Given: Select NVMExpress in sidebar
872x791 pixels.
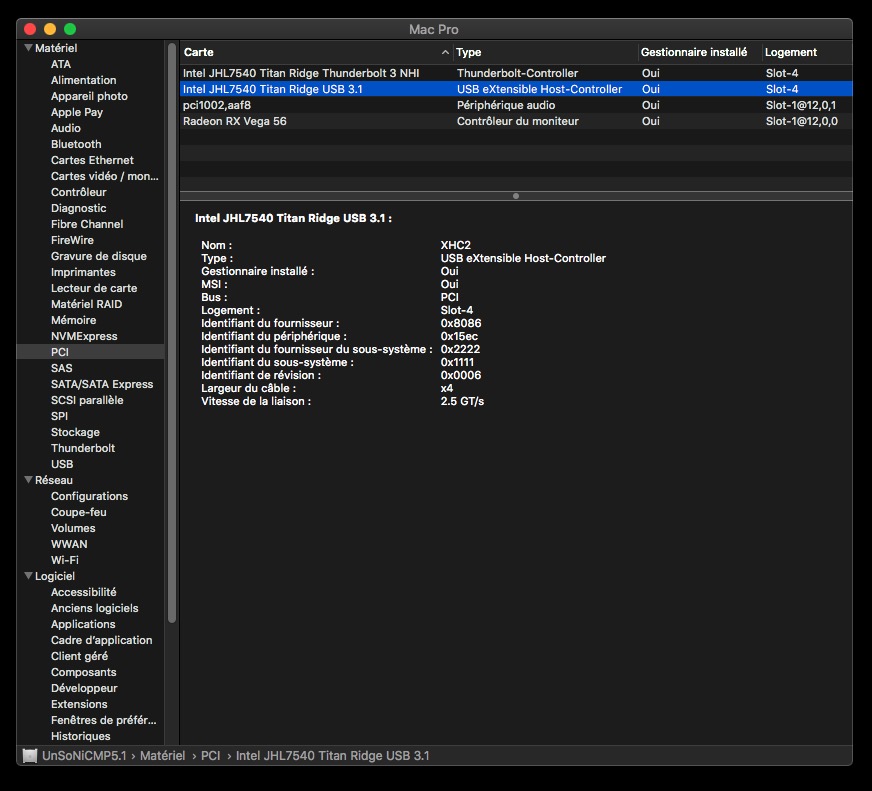Looking at the screenshot, I should (84, 337).
